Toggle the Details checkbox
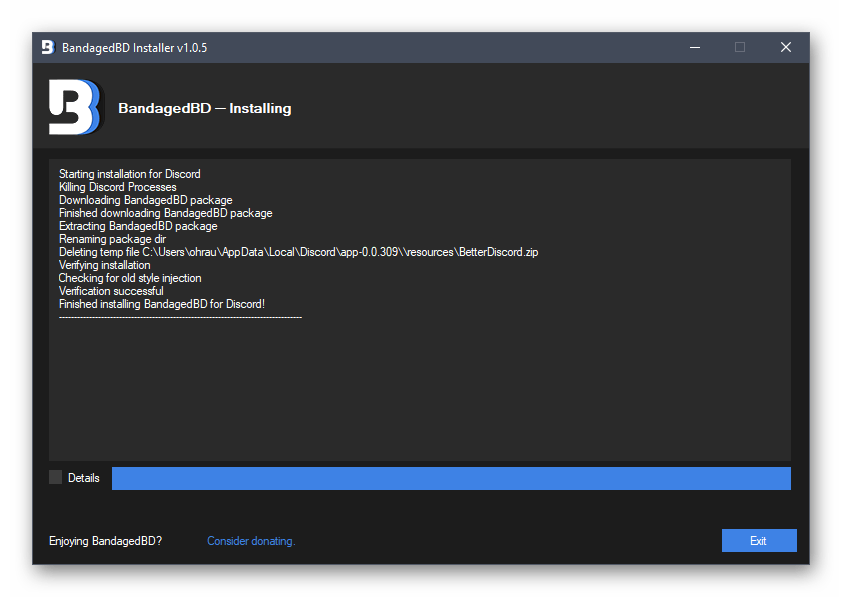 (56, 478)
